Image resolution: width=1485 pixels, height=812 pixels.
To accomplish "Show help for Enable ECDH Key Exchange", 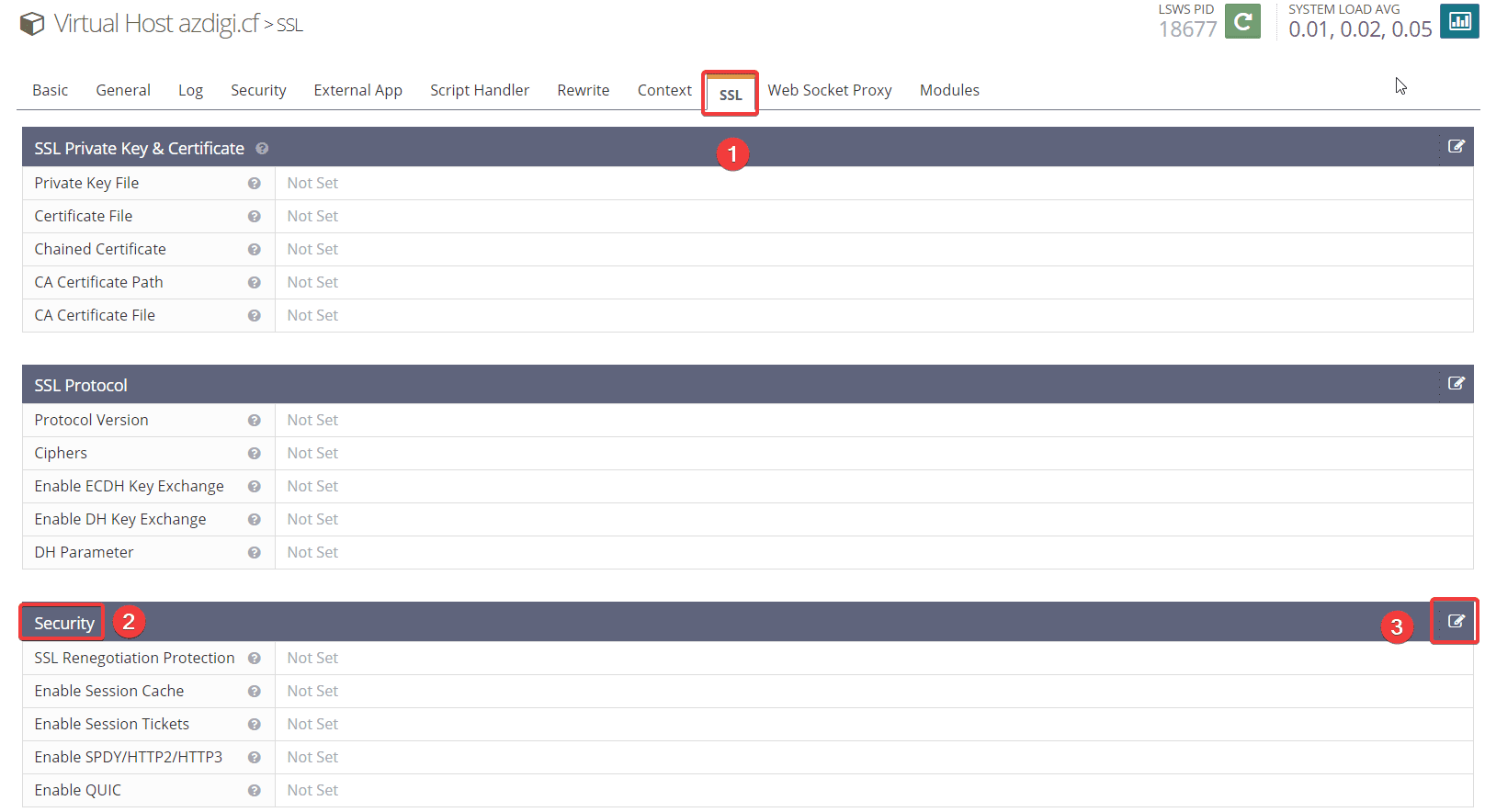I will 255,487.
